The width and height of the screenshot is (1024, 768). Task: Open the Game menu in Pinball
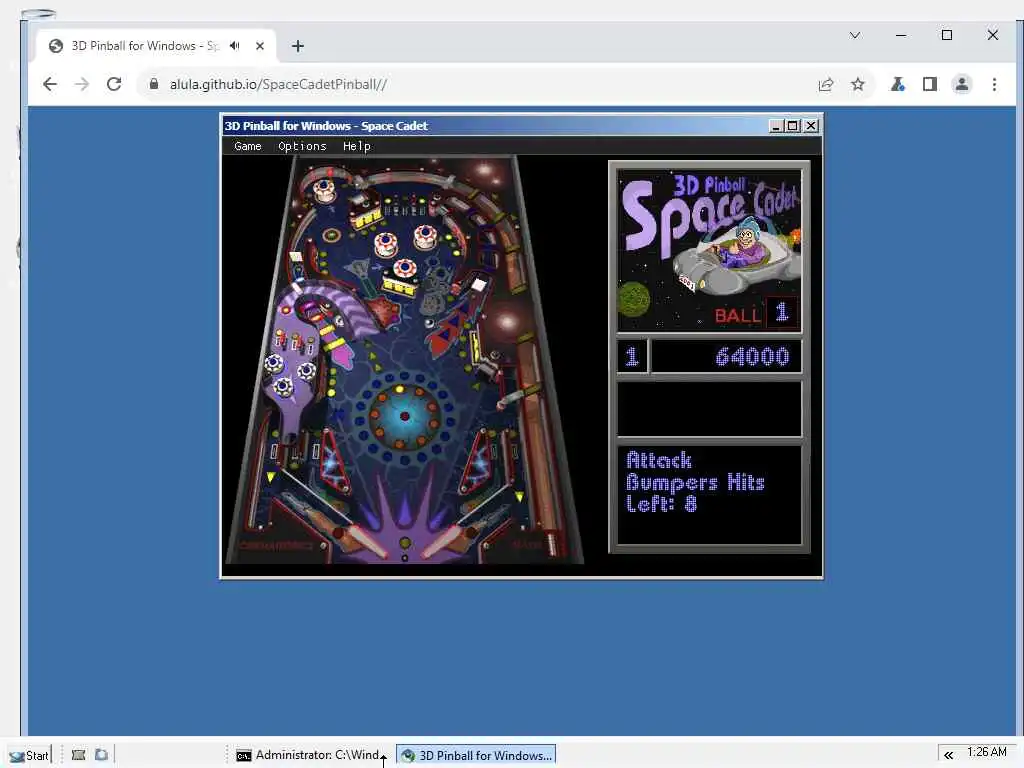[x=248, y=146]
